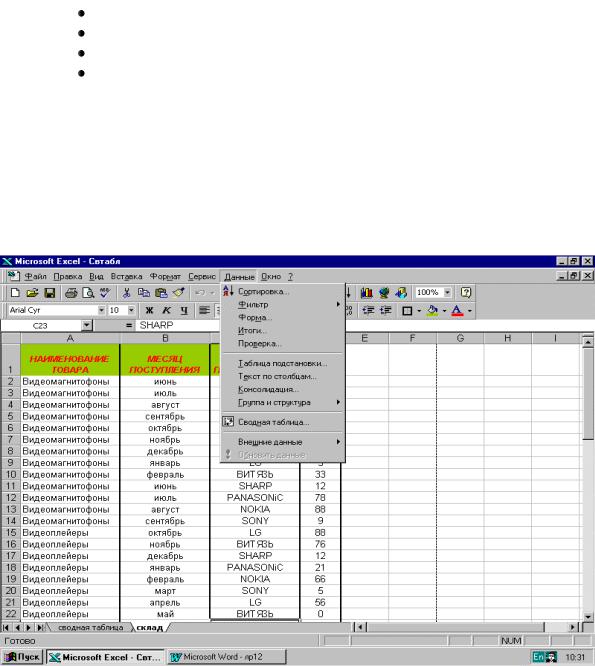This screenshot has height=666, width=595.
Task: Open the Вставка menu
Action: point(127,277)
